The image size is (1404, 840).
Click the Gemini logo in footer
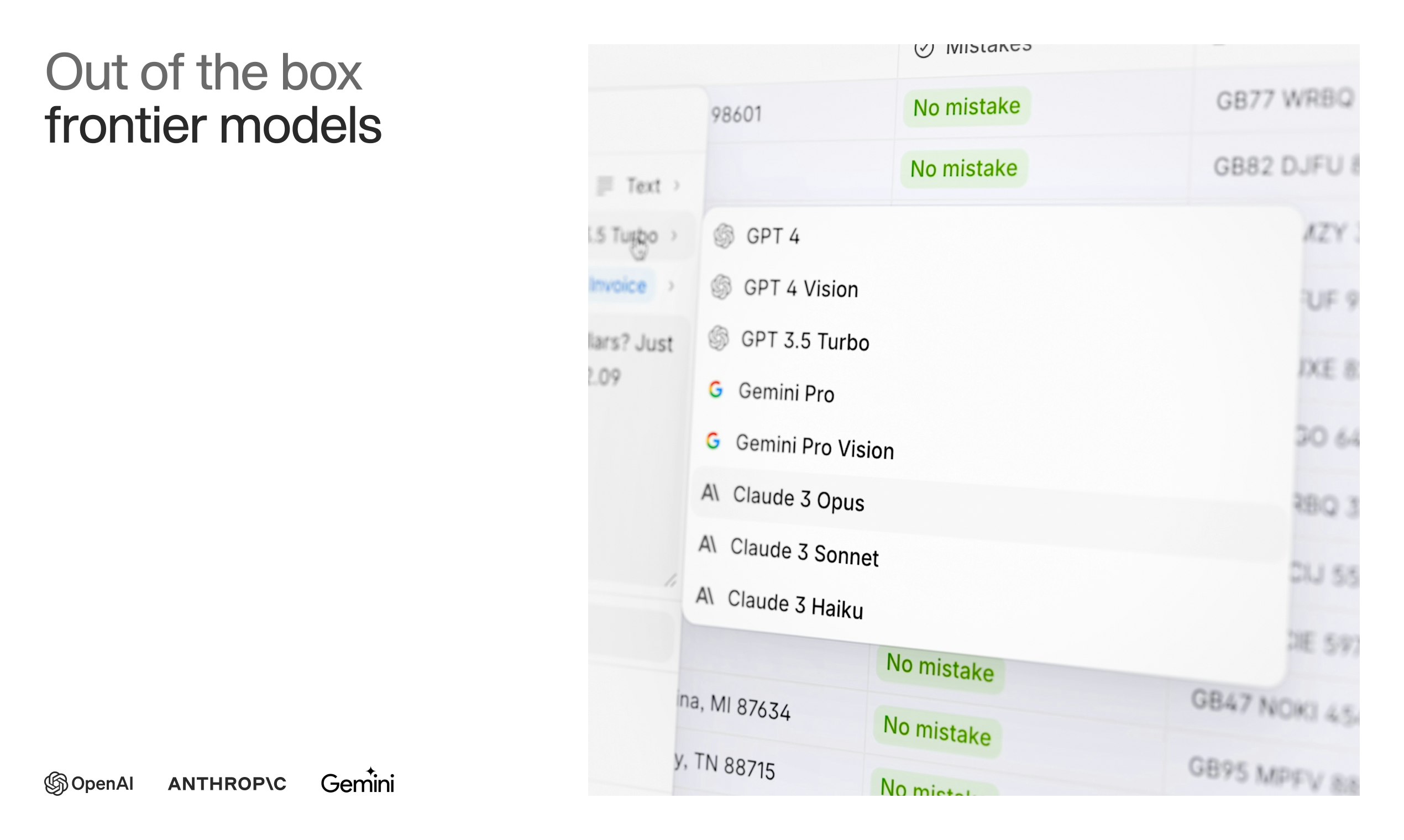tap(357, 783)
